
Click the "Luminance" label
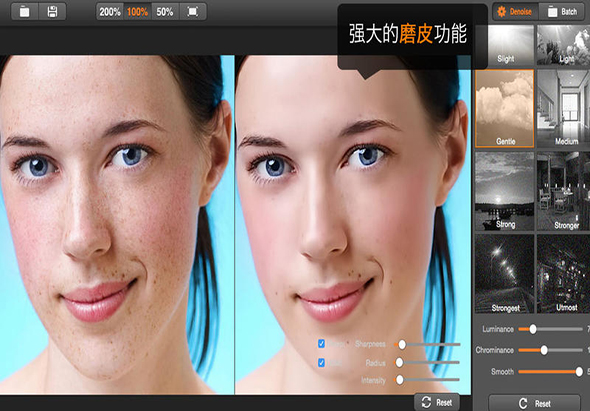coord(498,329)
